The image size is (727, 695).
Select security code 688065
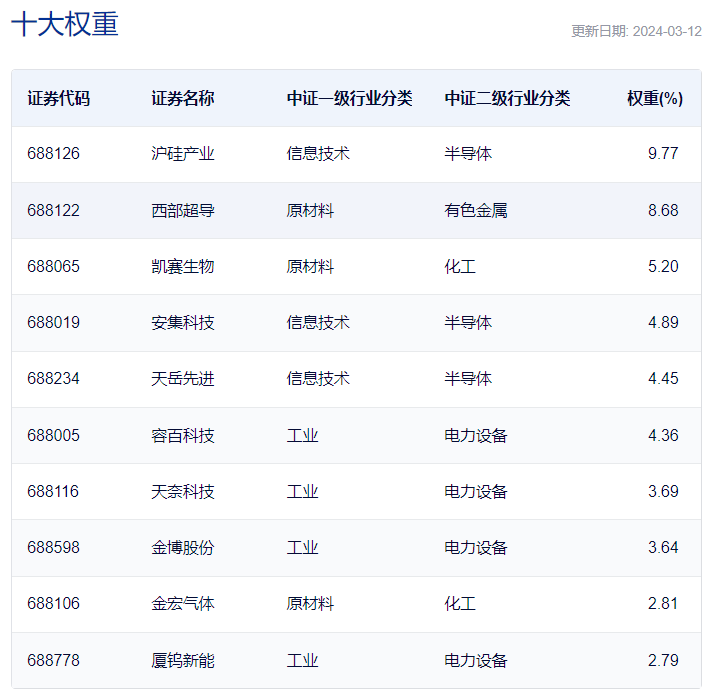coord(53,267)
